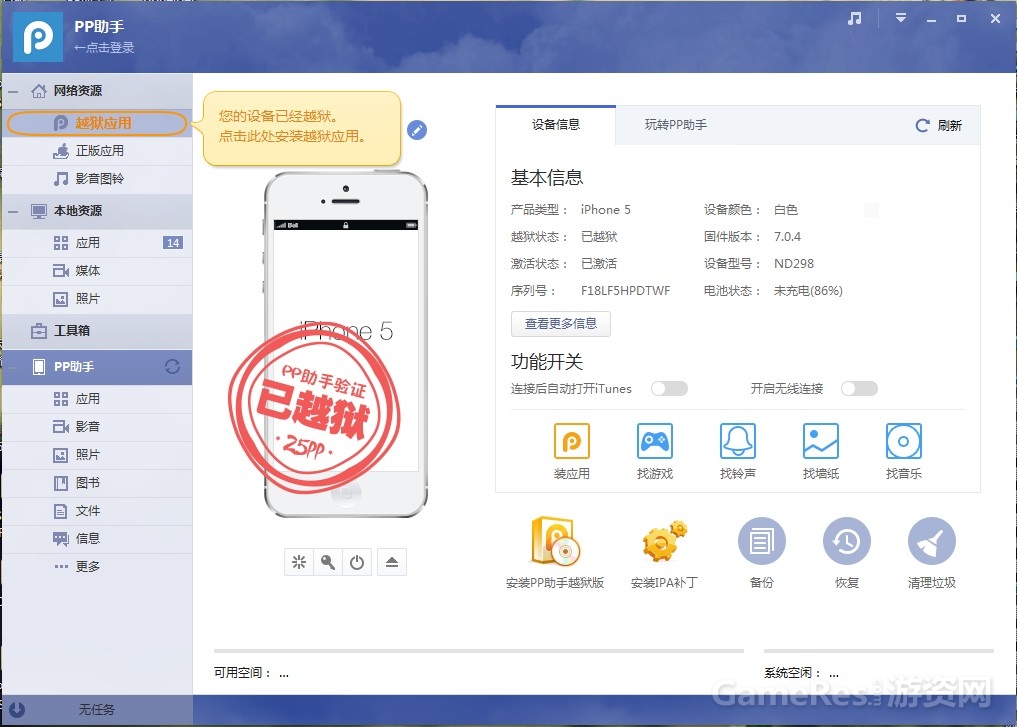The height and width of the screenshot is (727, 1017).
Task: Open device 影音 in sidebar
Action: 97,427
